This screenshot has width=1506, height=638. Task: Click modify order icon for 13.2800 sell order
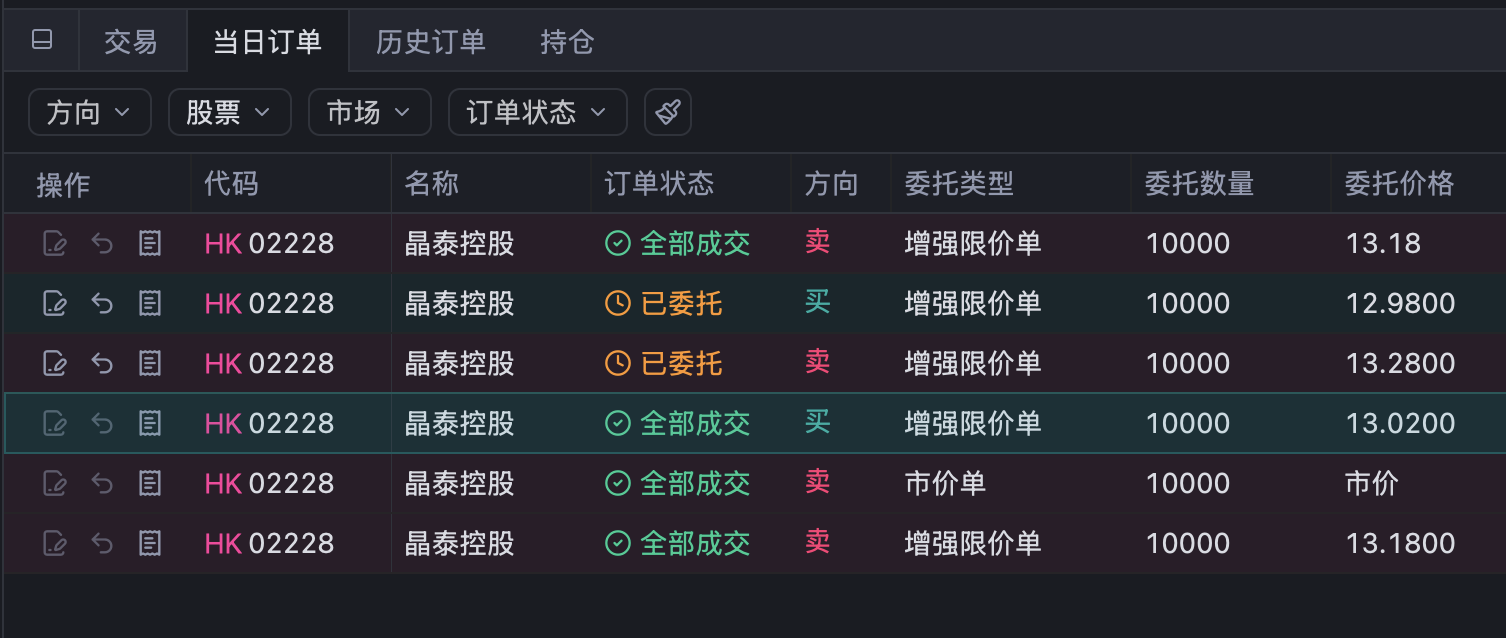click(x=54, y=363)
